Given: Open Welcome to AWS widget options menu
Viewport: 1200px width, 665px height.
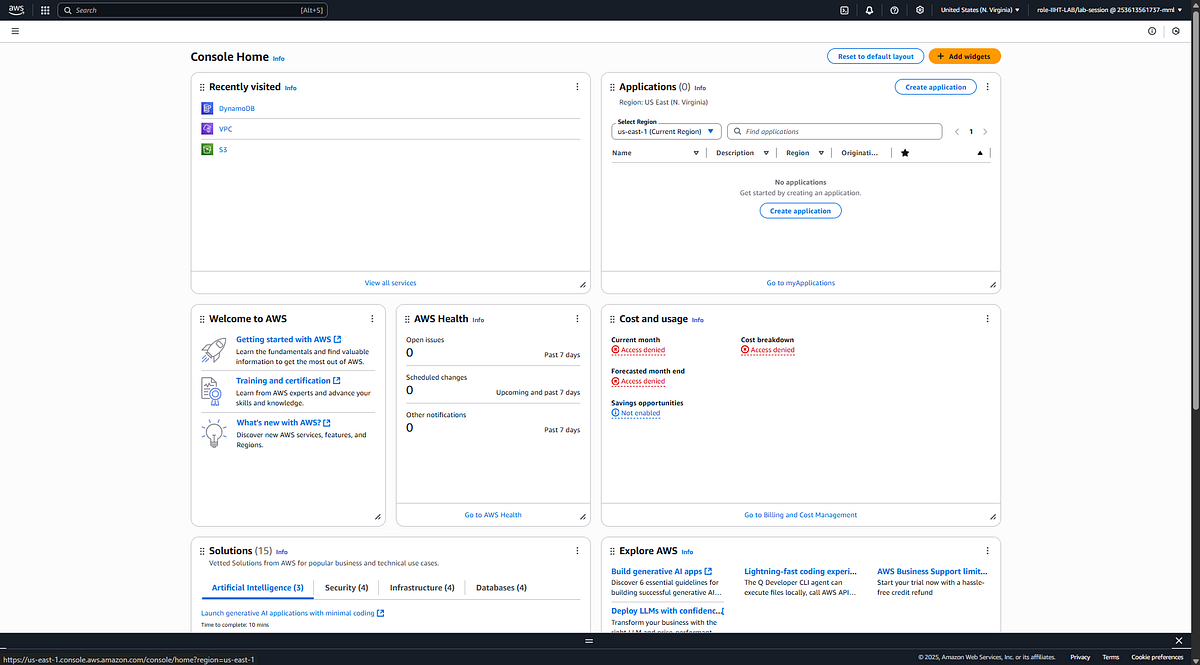Looking at the screenshot, I should [x=372, y=319].
